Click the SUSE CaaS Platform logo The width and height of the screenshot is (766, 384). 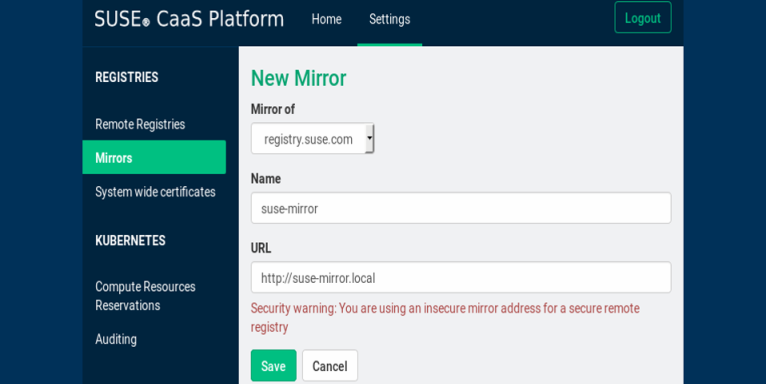point(189,20)
